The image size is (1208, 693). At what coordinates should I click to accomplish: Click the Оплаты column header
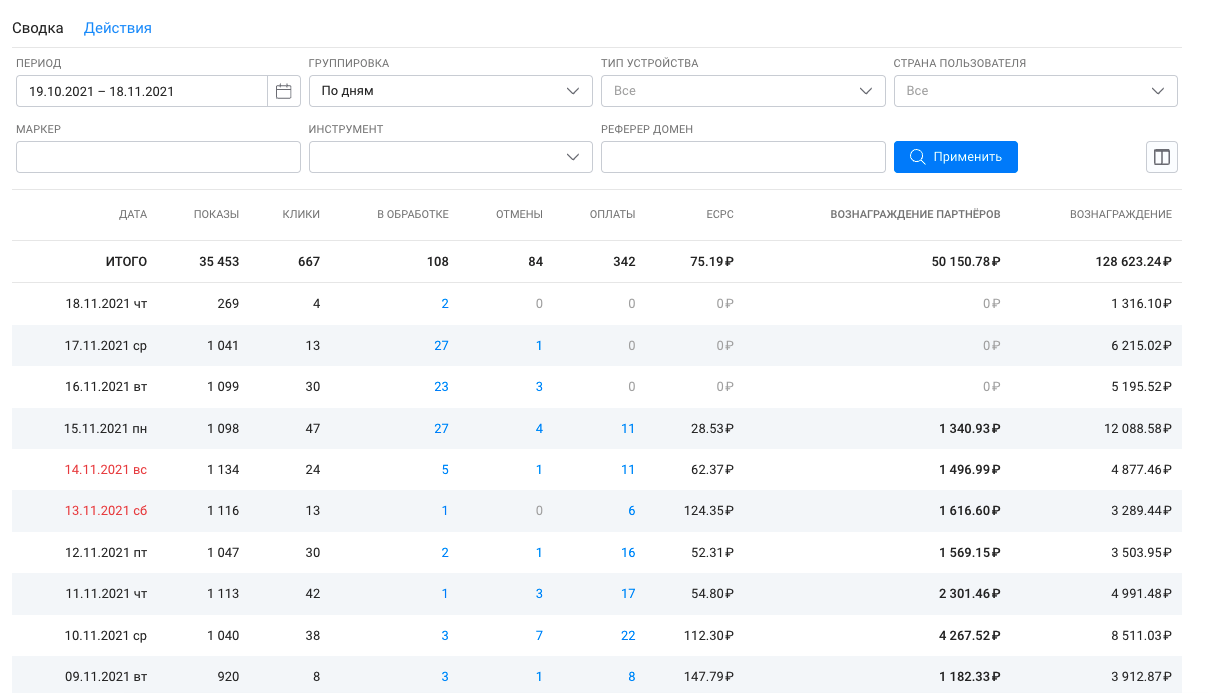tap(612, 214)
